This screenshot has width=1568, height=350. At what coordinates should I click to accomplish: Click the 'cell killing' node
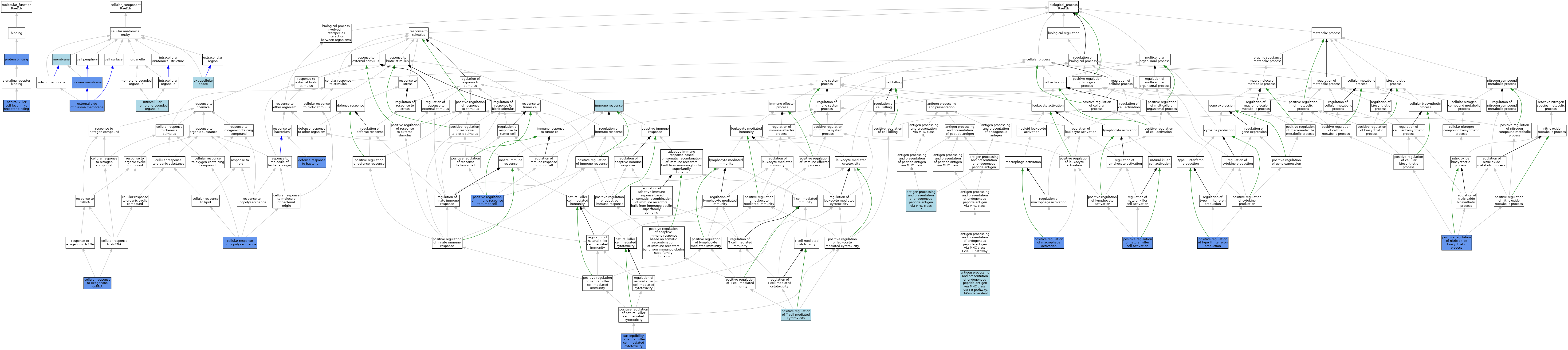pyautogui.click(x=894, y=82)
